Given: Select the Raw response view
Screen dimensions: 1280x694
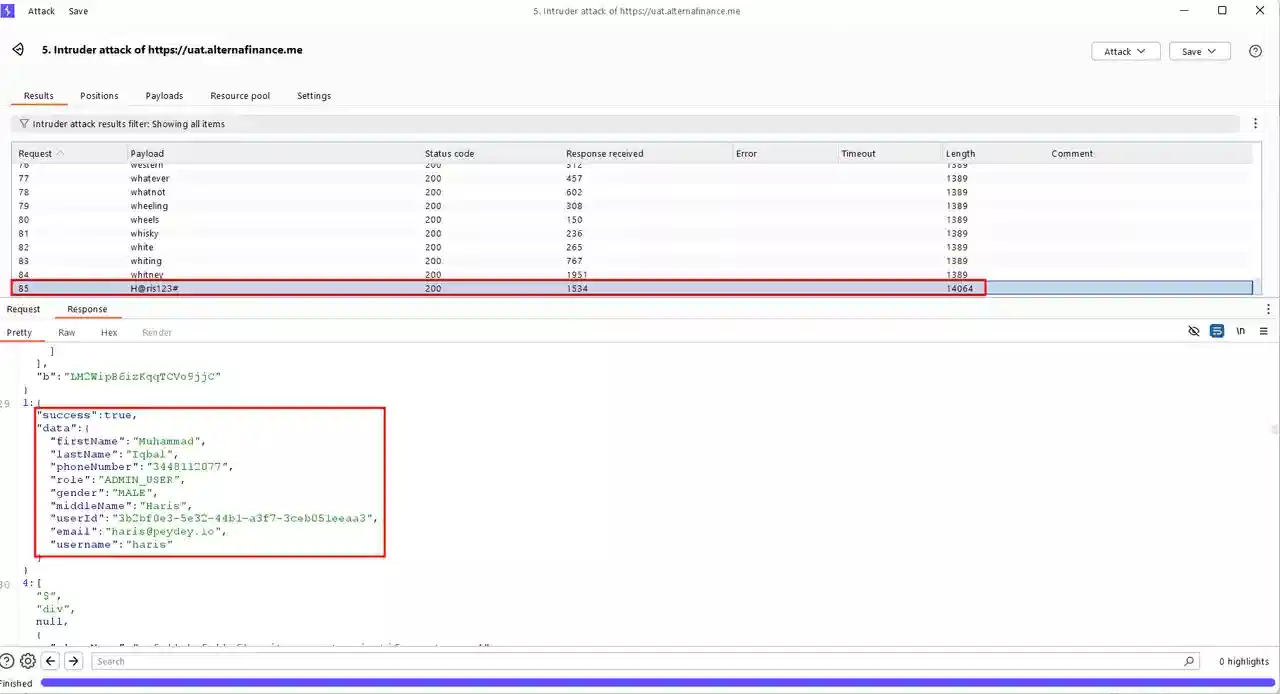Looking at the screenshot, I should (66, 332).
